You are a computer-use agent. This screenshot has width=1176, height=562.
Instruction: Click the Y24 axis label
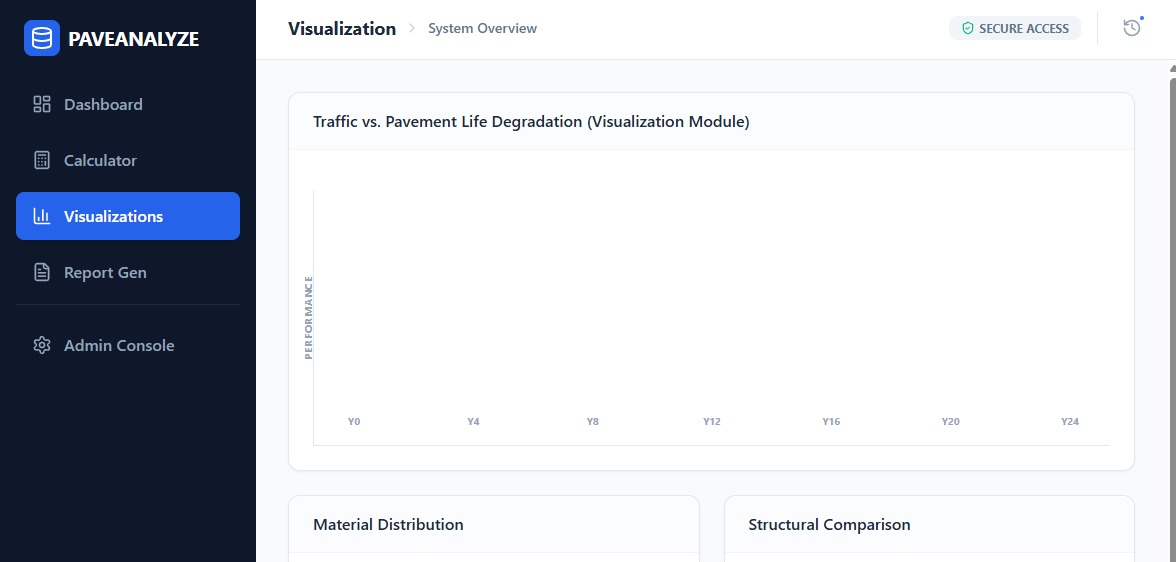coord(1070,422)
